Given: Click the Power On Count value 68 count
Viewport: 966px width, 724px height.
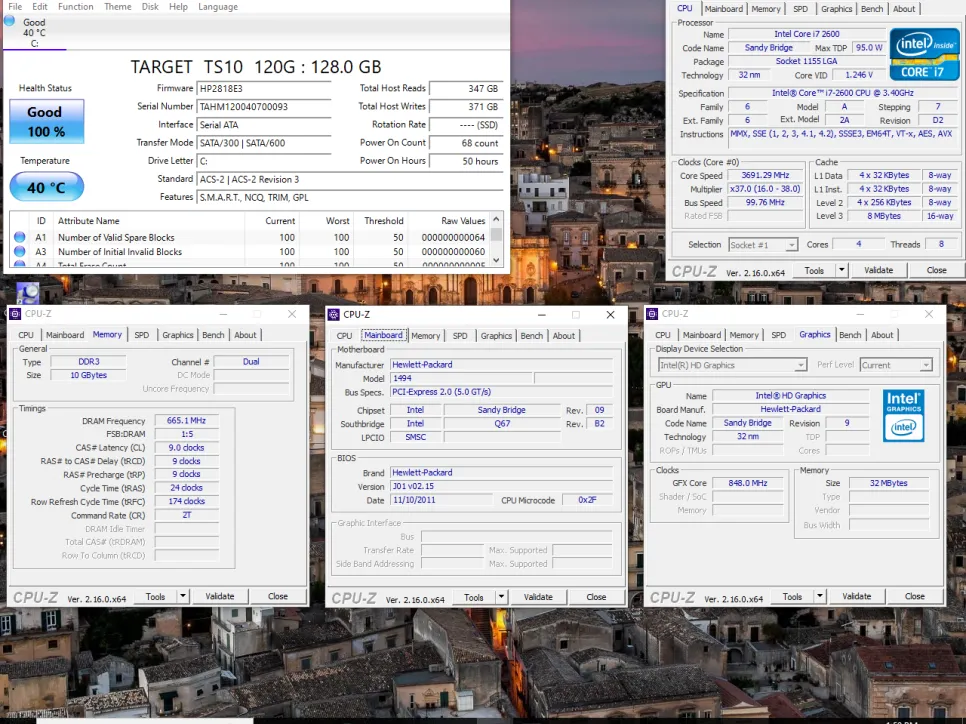Looking at the screenshot, I should coord(466,143).
